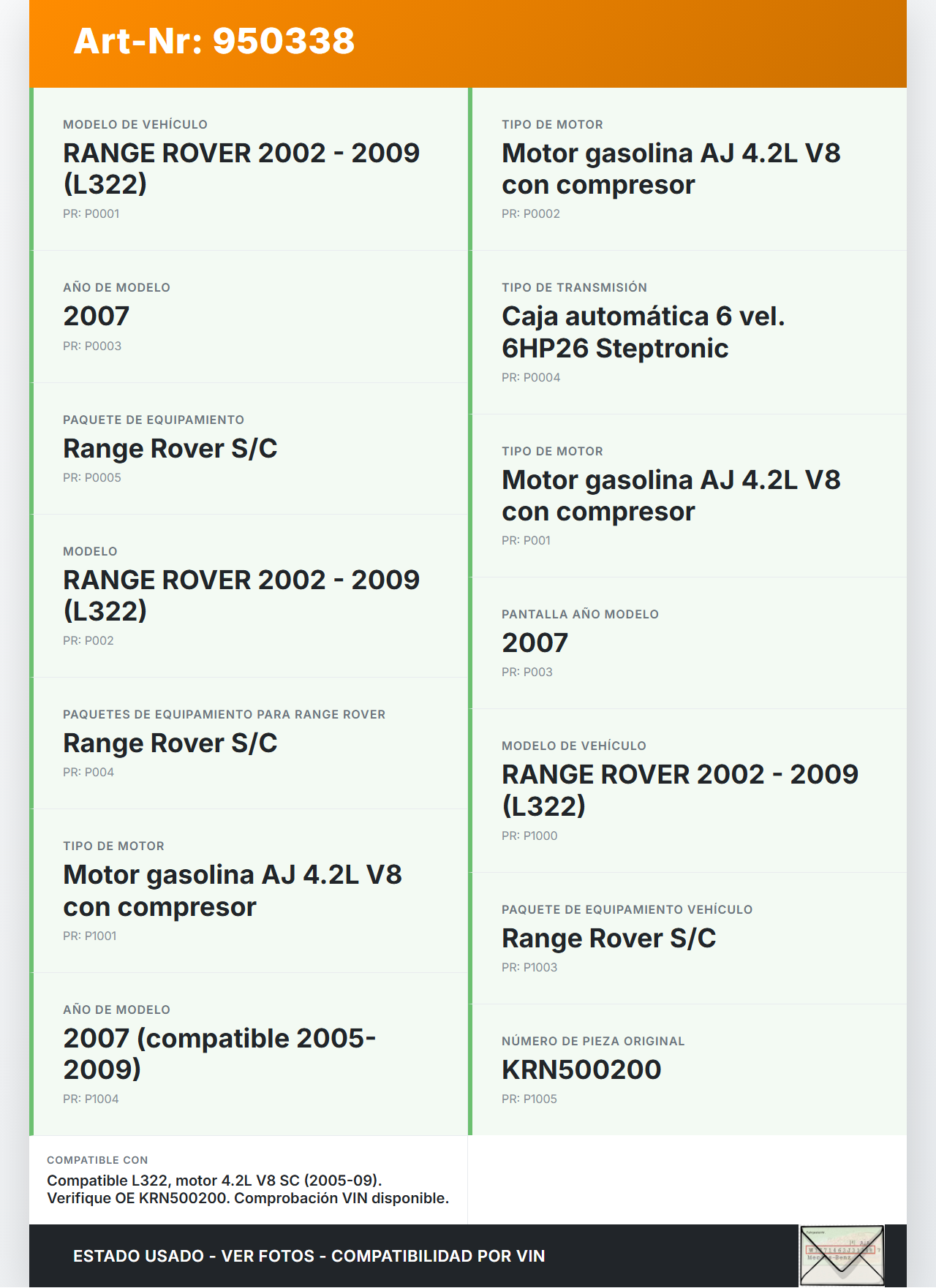Screen dimensions: 936x1288
Task: Click the 'PANTALLA AÑO MODELO' label
Action: pyautogui.click(x=581, y=614)
